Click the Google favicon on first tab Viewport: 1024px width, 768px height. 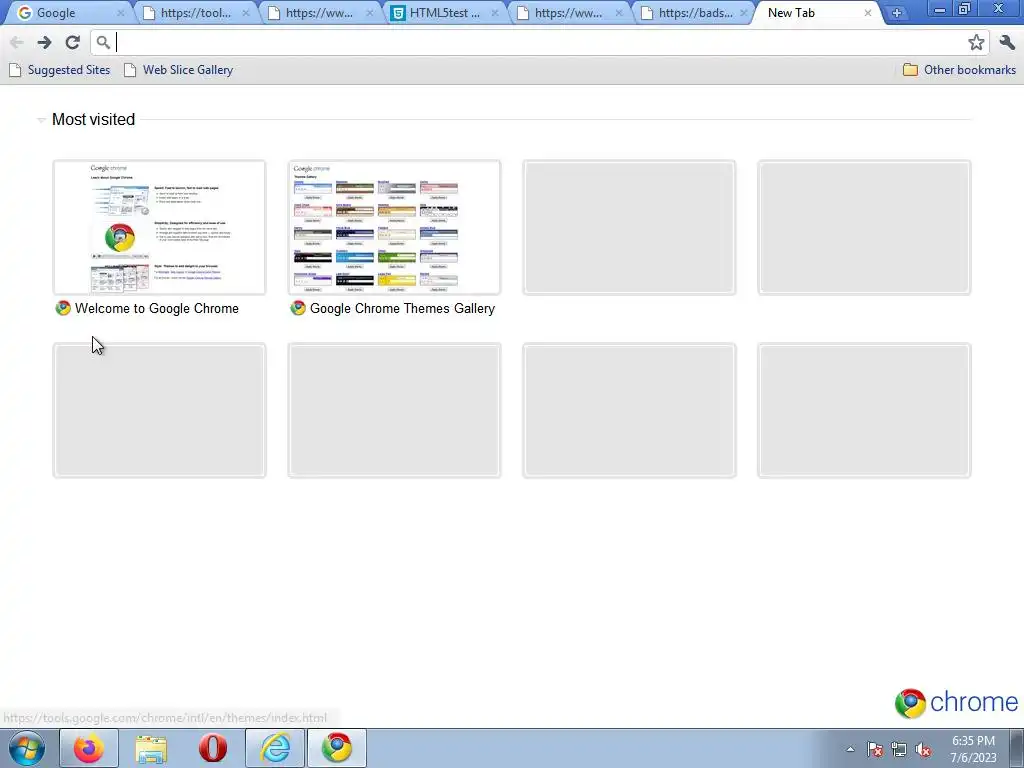point(24,12)
